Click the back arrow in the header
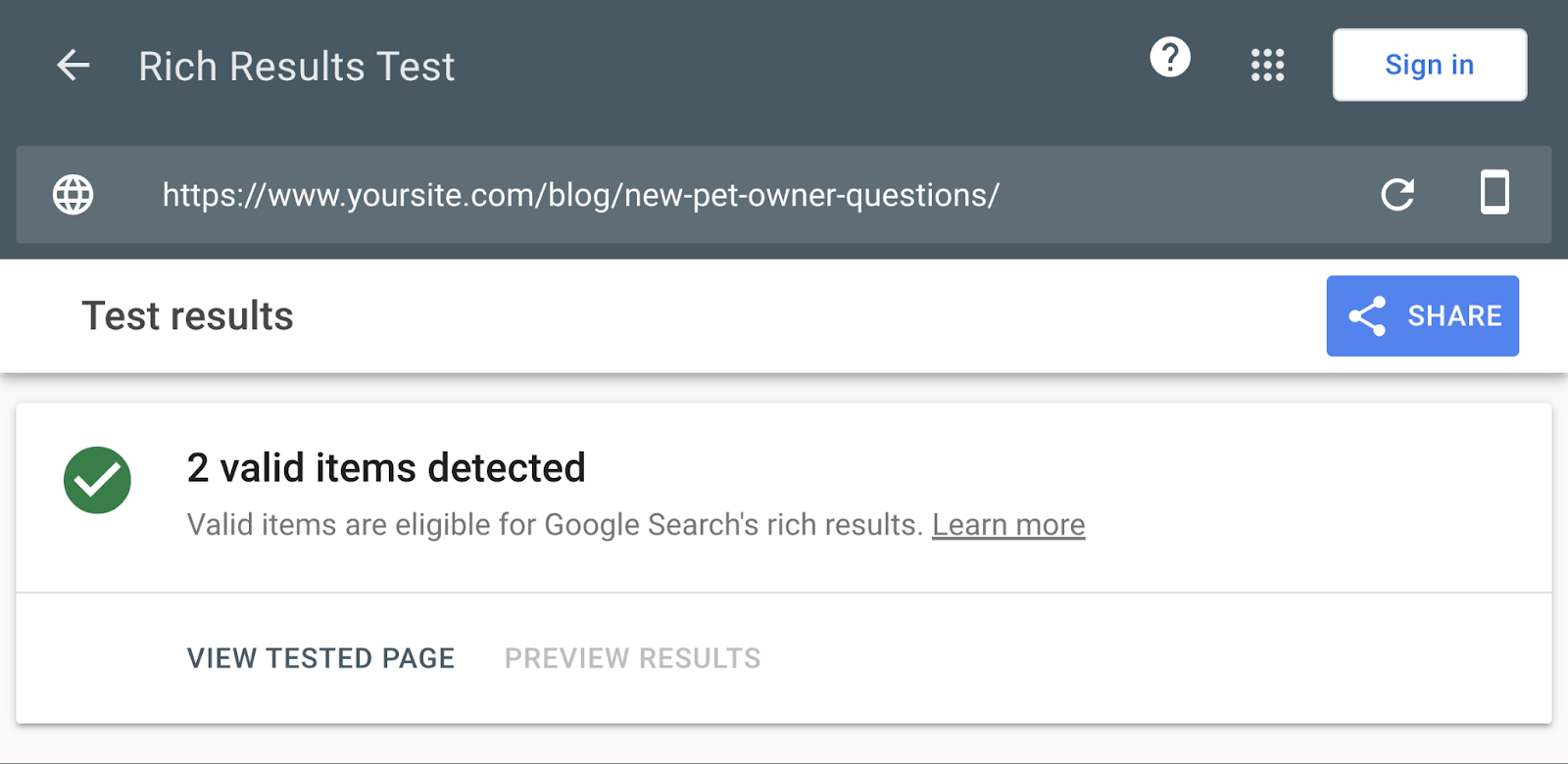The width and height of the screenshot is (1568, 764). pos(72,65)
